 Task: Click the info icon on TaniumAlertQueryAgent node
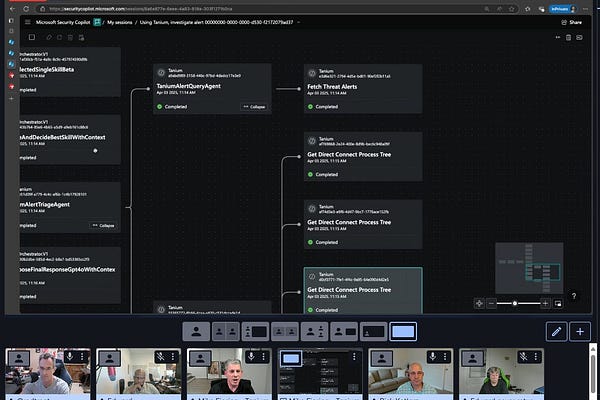[161, 72]
